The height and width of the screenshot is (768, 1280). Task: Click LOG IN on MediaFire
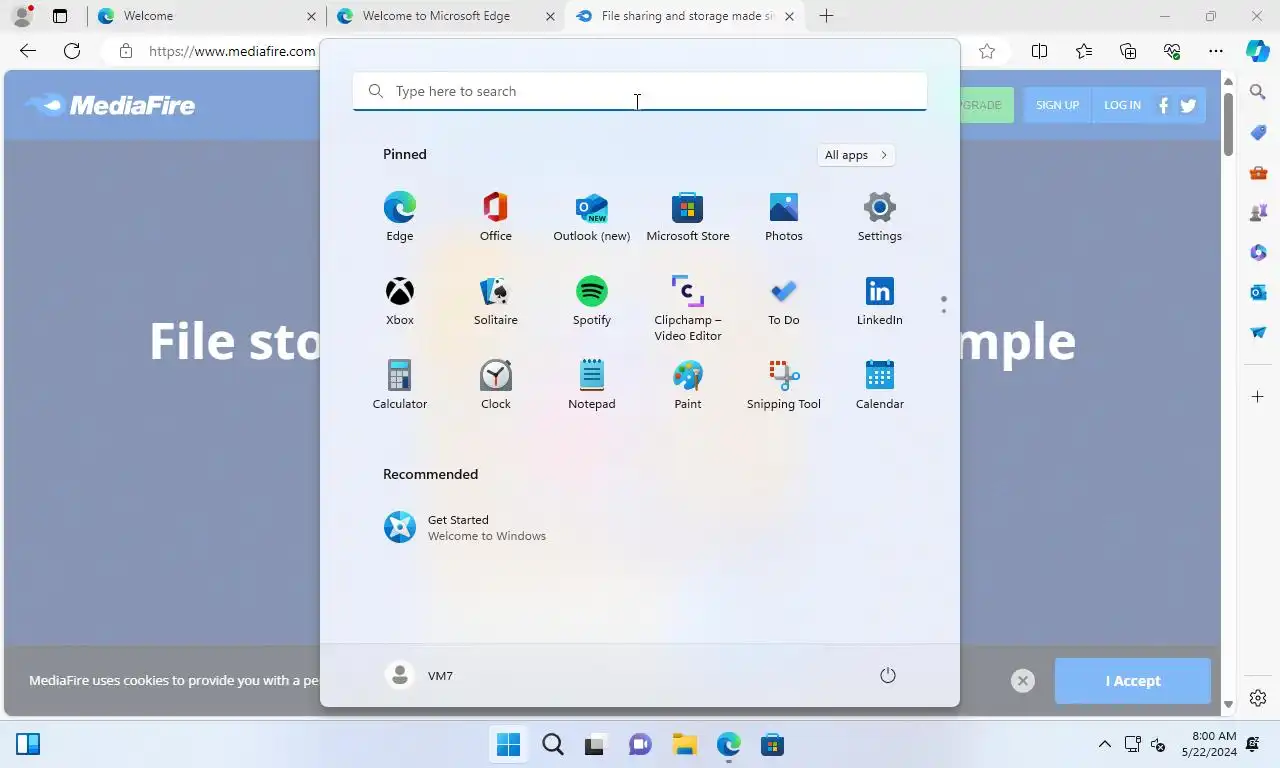pyautogui.click(x=1122, y=105)
